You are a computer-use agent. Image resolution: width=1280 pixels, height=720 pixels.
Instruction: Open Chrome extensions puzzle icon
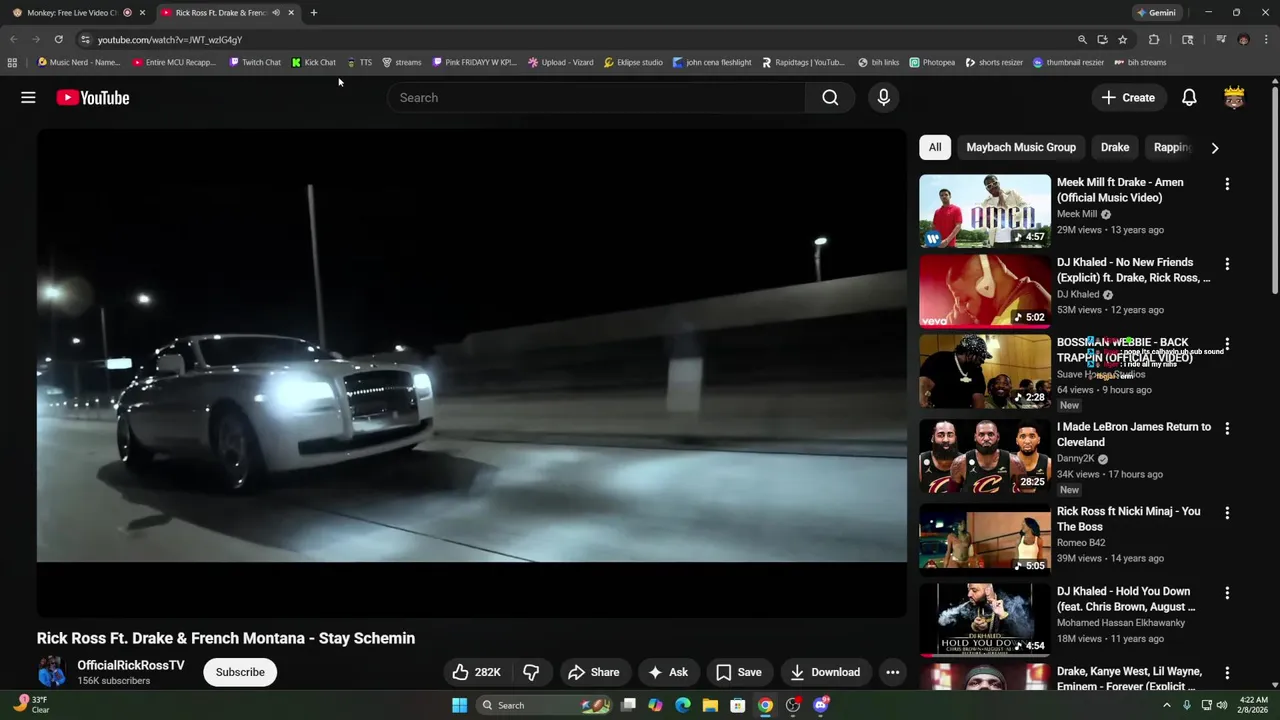pyautogui.click(x=1154, y=40)
